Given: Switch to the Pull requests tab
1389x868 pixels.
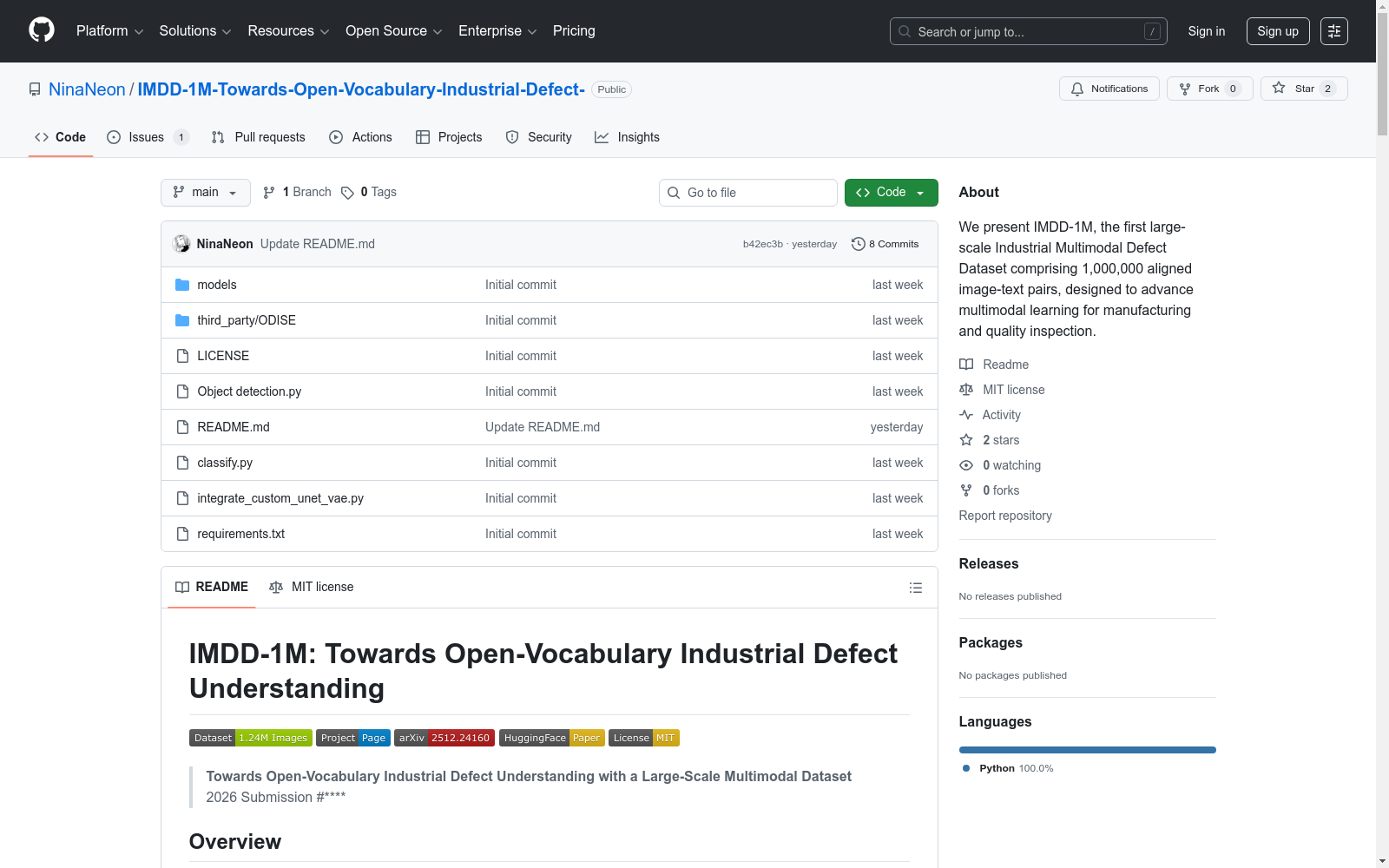Looking at the screenshot, I should pyautogui.click(x=259, y=137).
